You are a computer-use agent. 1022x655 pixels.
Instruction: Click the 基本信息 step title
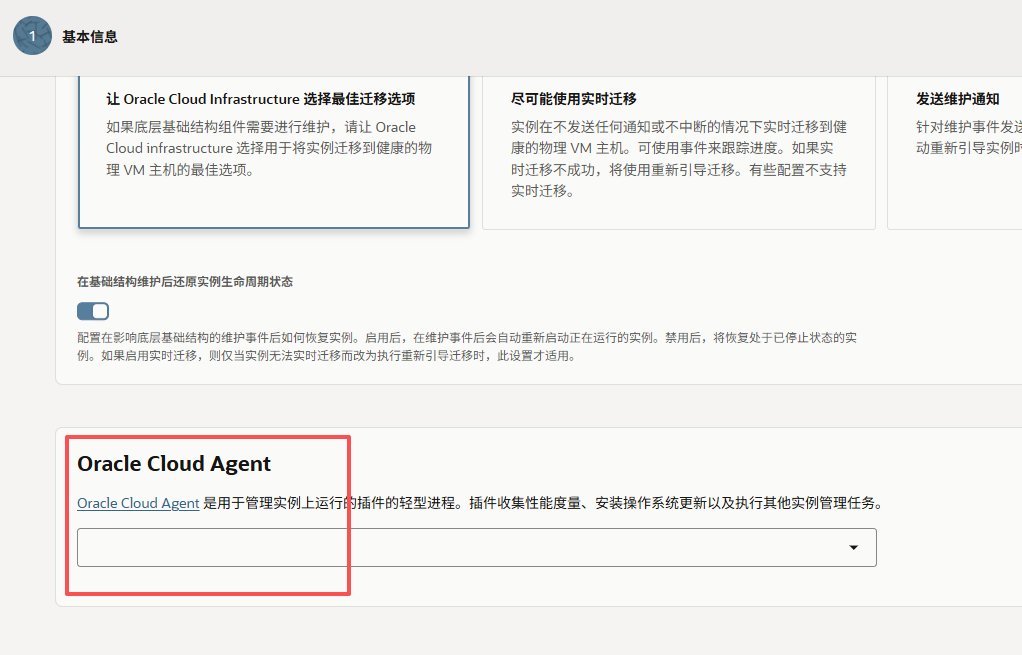coord(90,36)
